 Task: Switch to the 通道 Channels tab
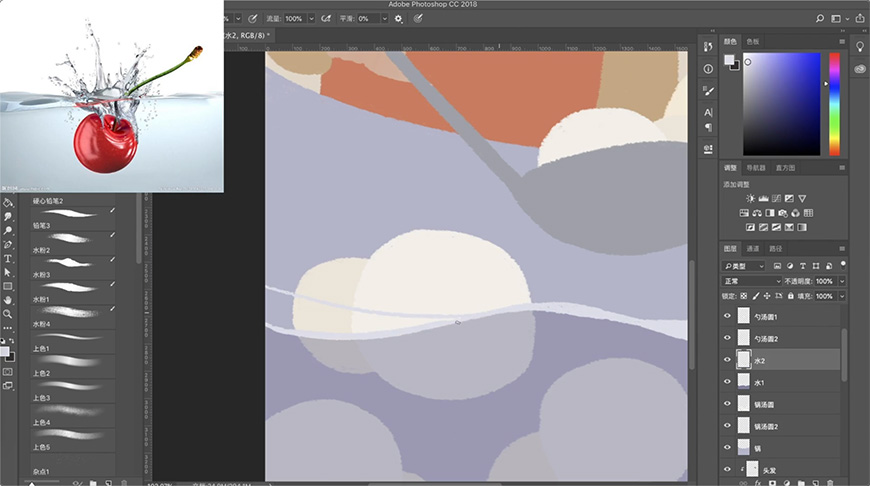[x=752, y=249]
